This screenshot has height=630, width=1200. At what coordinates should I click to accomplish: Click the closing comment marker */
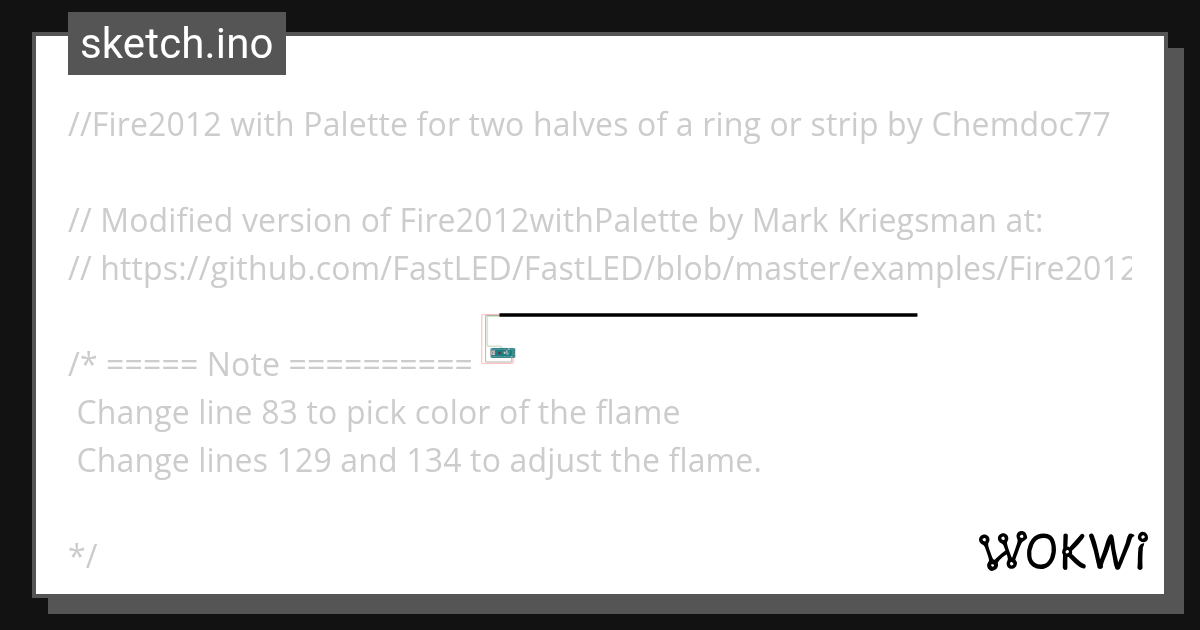pos(83,555)
